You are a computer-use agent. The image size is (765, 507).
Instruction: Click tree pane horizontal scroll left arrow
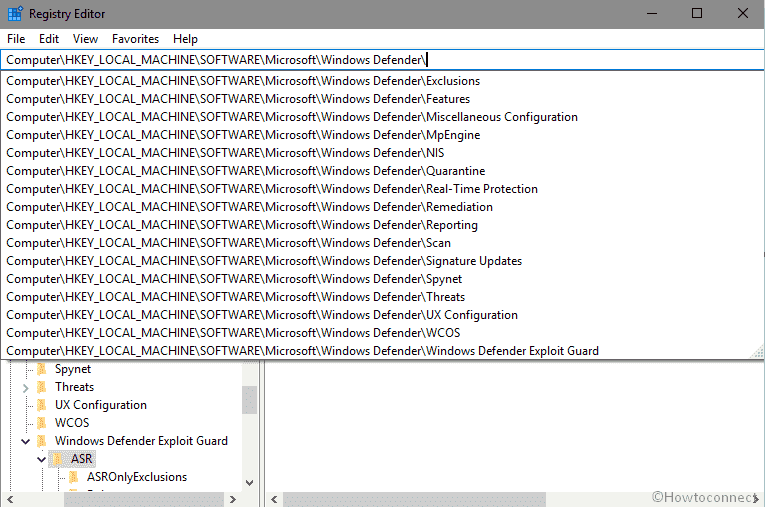(10, 500)
